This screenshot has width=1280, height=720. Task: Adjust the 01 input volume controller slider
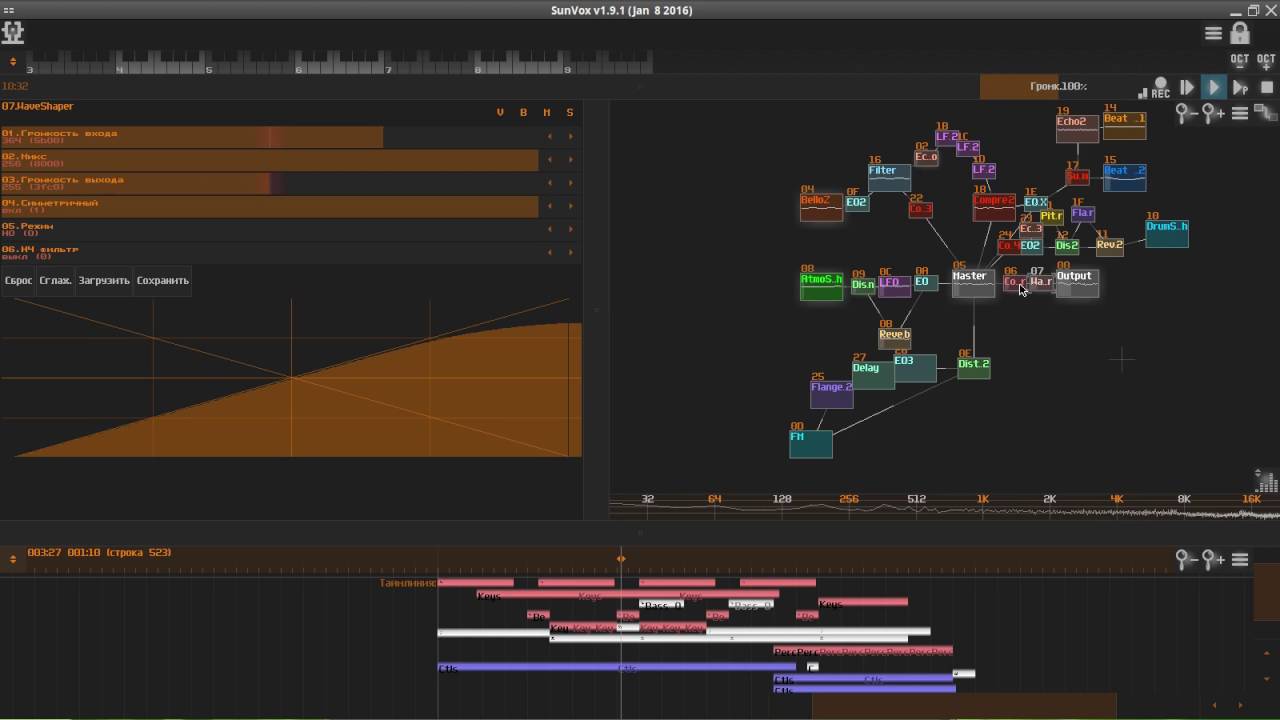[x=270, y=137]
